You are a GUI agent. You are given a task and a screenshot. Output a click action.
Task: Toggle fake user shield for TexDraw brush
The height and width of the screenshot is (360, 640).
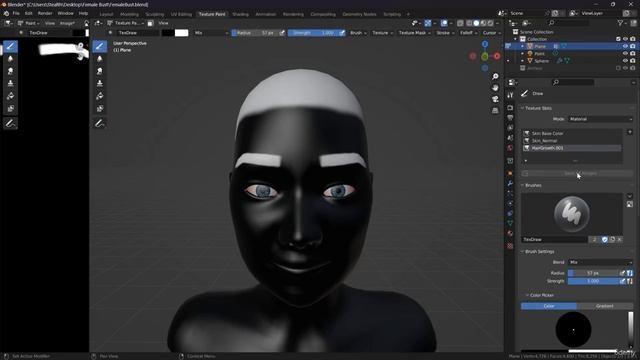(x=604, y=240)
